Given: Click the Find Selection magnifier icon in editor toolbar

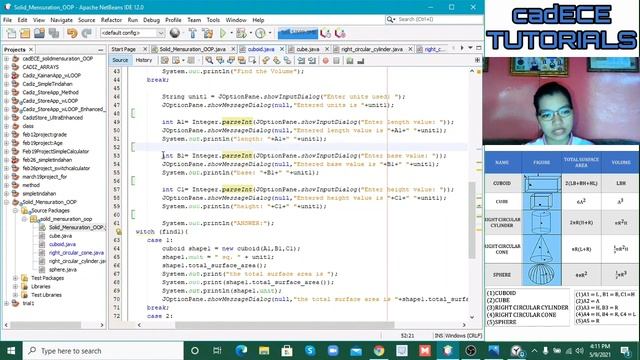Looking at the screenshot, I should [209, 60].
